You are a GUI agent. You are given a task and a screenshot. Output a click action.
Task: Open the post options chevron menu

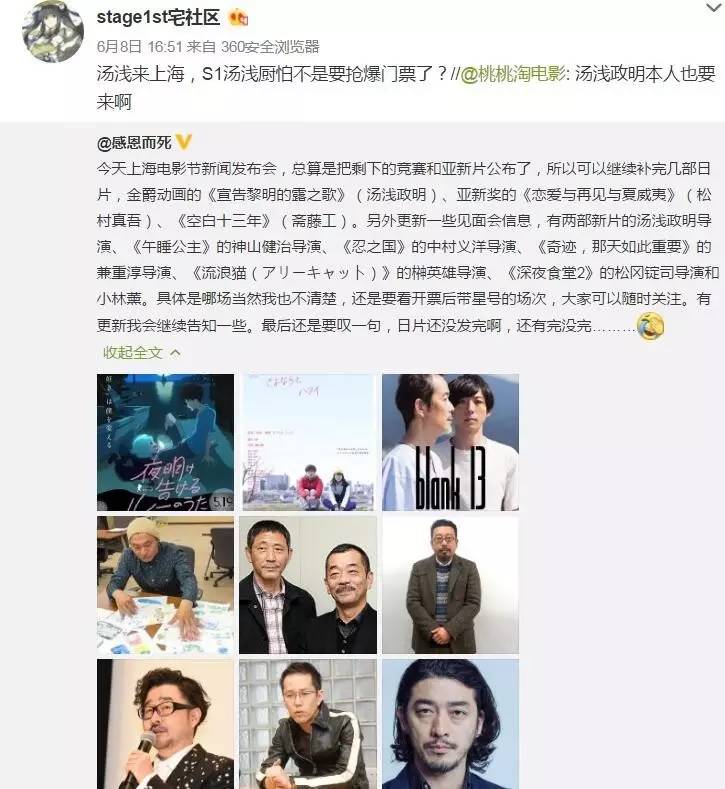point(713,8)
